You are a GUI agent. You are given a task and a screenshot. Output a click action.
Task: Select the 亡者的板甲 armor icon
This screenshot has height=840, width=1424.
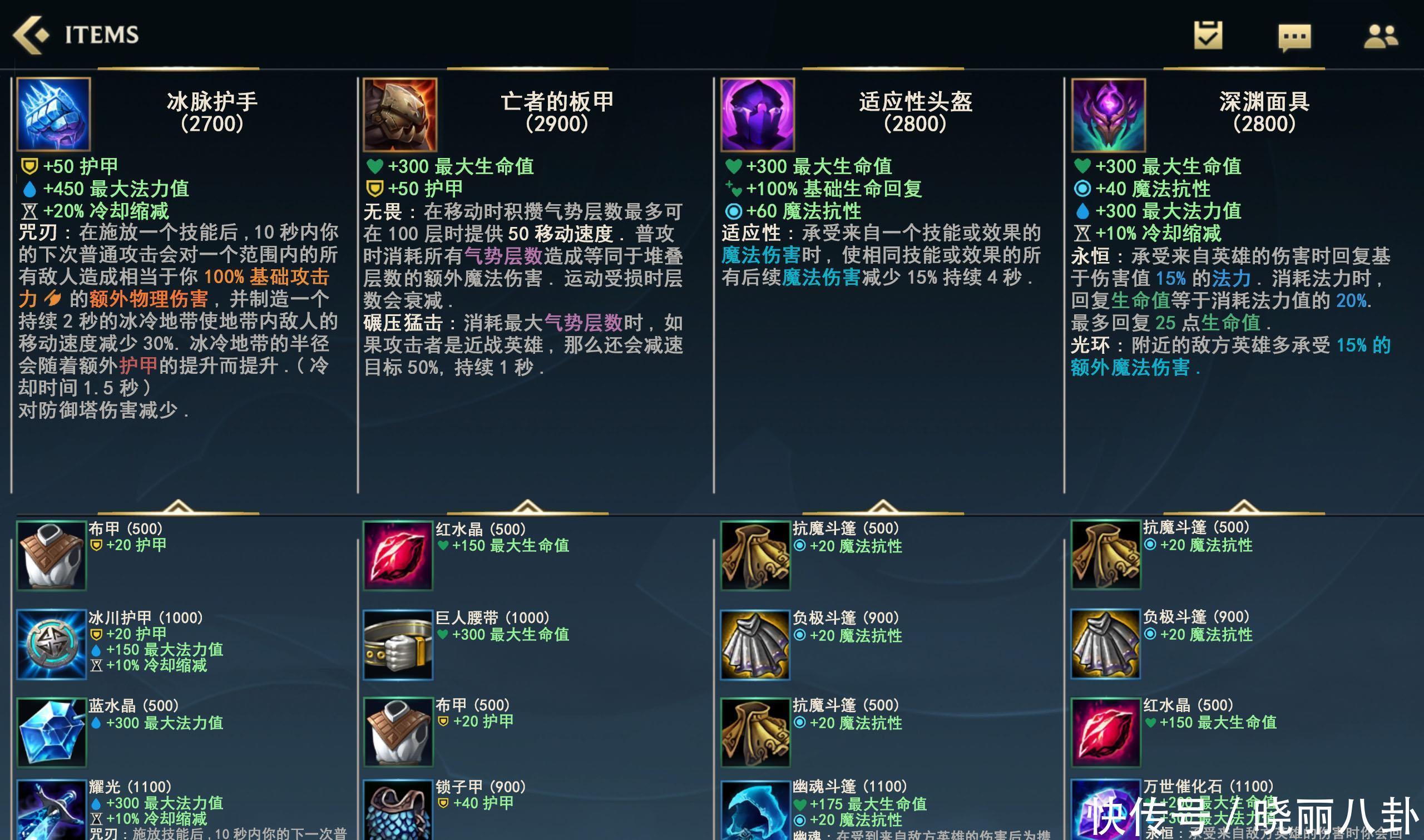(x=399, y=115)
